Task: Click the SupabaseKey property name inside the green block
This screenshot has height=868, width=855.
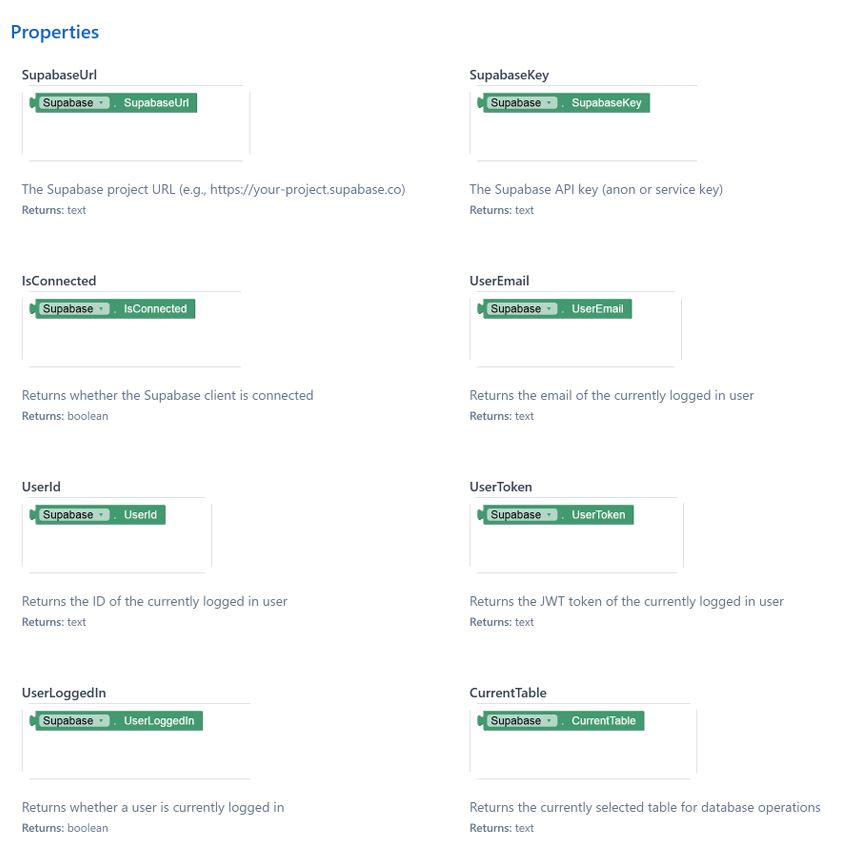Action: point(606,103)
